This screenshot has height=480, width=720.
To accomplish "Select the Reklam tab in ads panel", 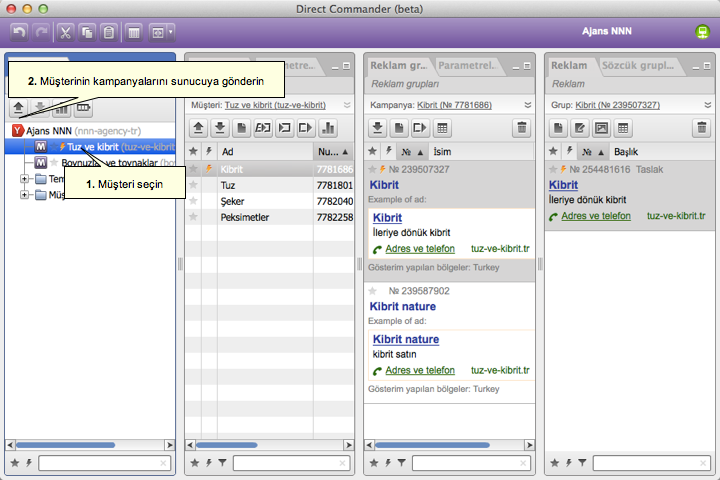I will (x=569, y=66).
